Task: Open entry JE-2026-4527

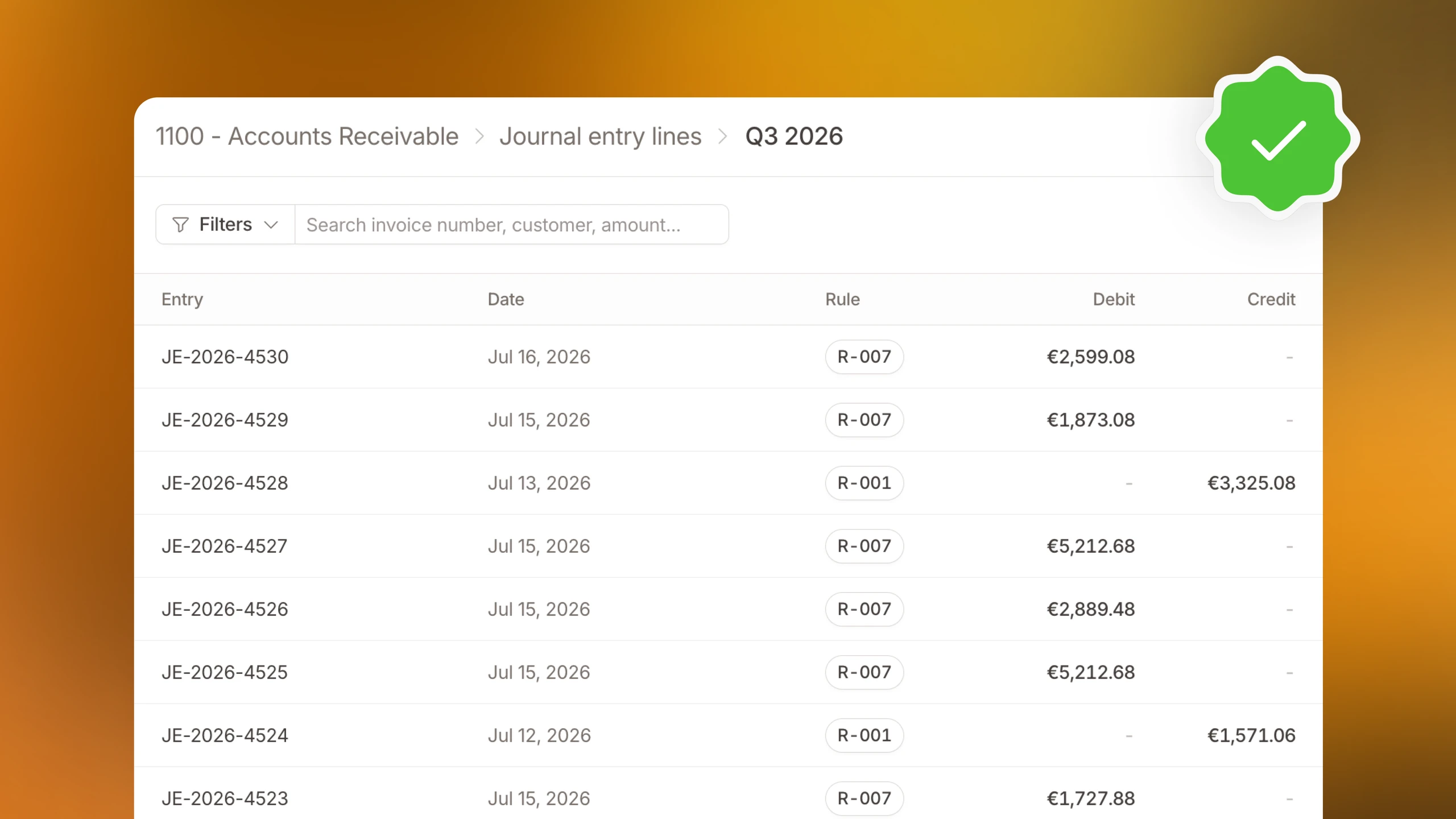Action: [225, 546]
